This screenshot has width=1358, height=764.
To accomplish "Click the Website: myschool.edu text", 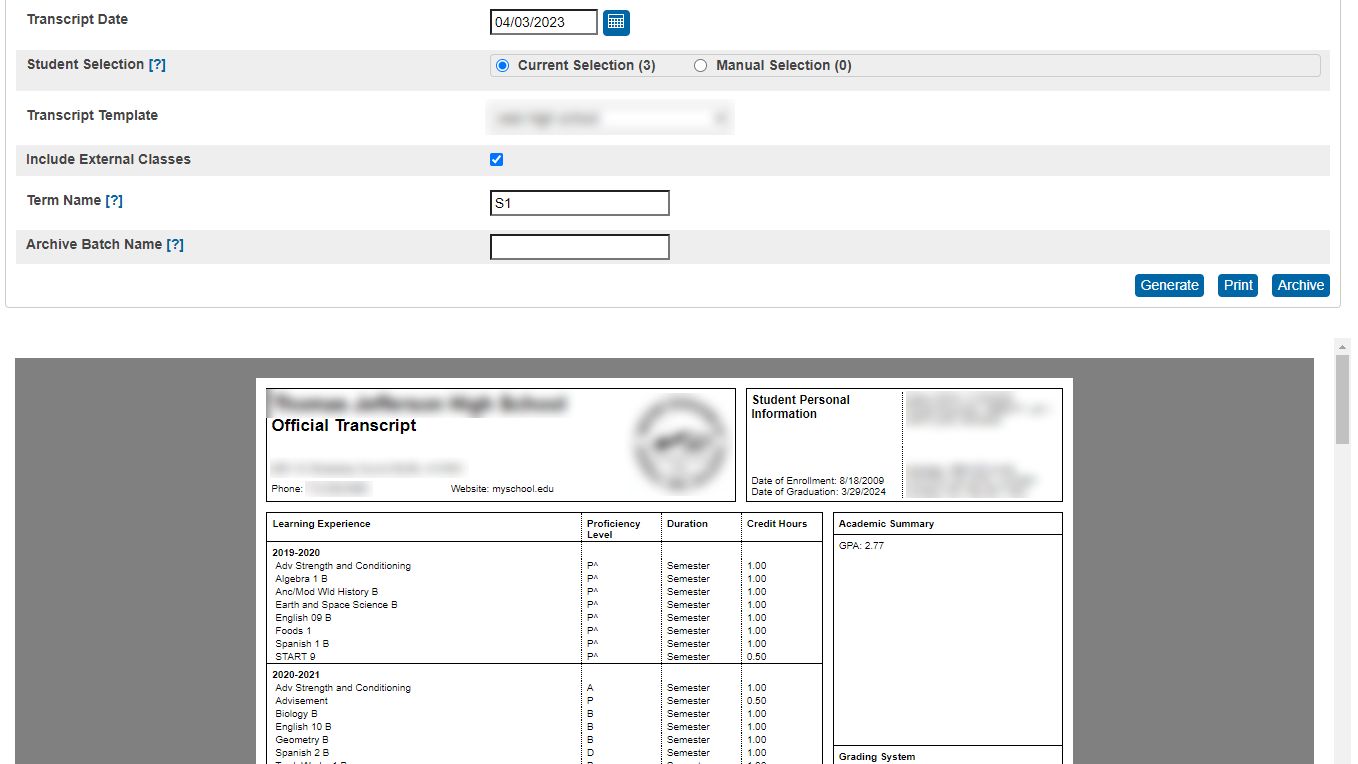I will (502, 489).
